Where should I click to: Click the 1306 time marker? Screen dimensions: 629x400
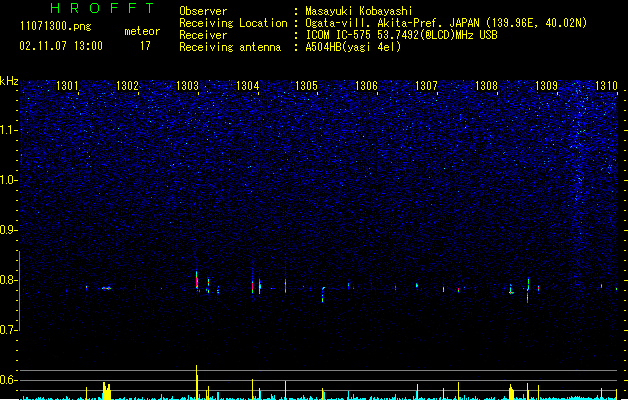tap(366, 86)
